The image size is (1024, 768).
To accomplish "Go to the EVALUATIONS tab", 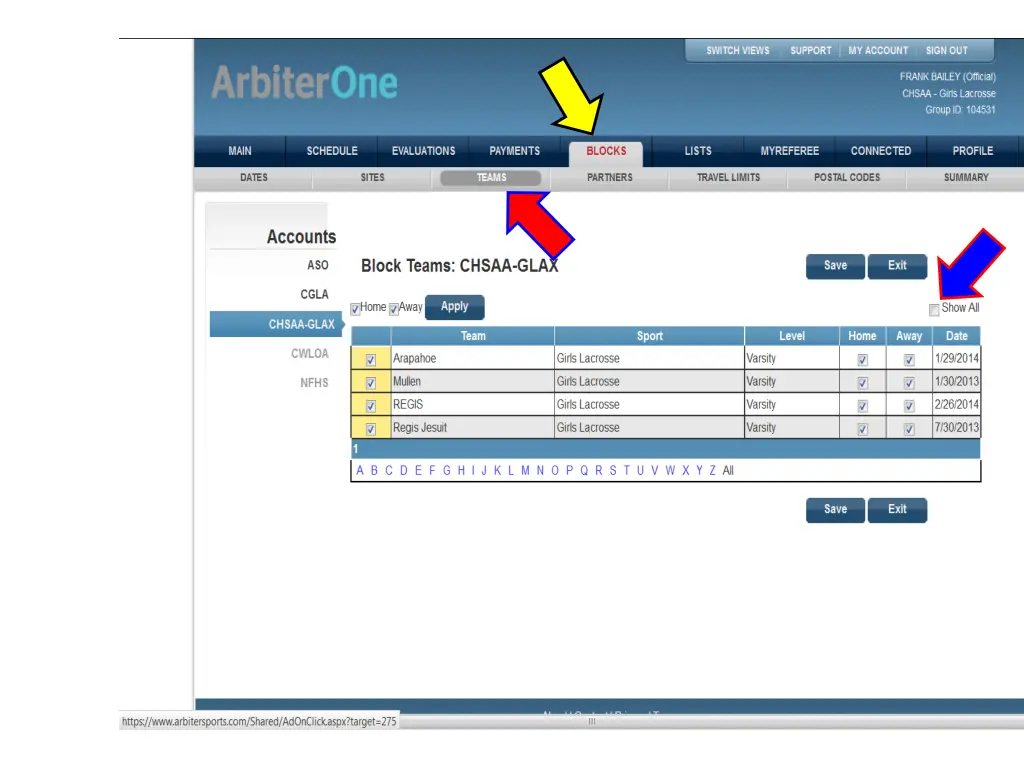I will point(423,151).
